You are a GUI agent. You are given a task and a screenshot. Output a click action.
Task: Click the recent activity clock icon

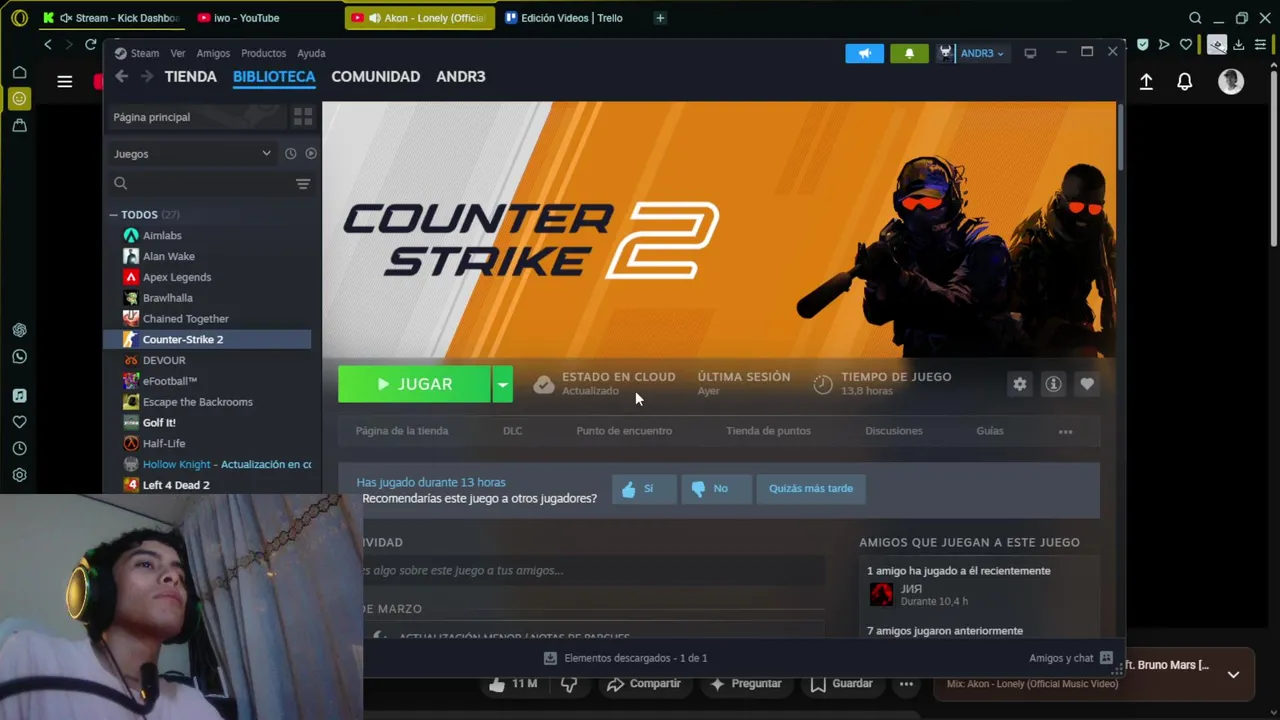(x=290, y=154)
